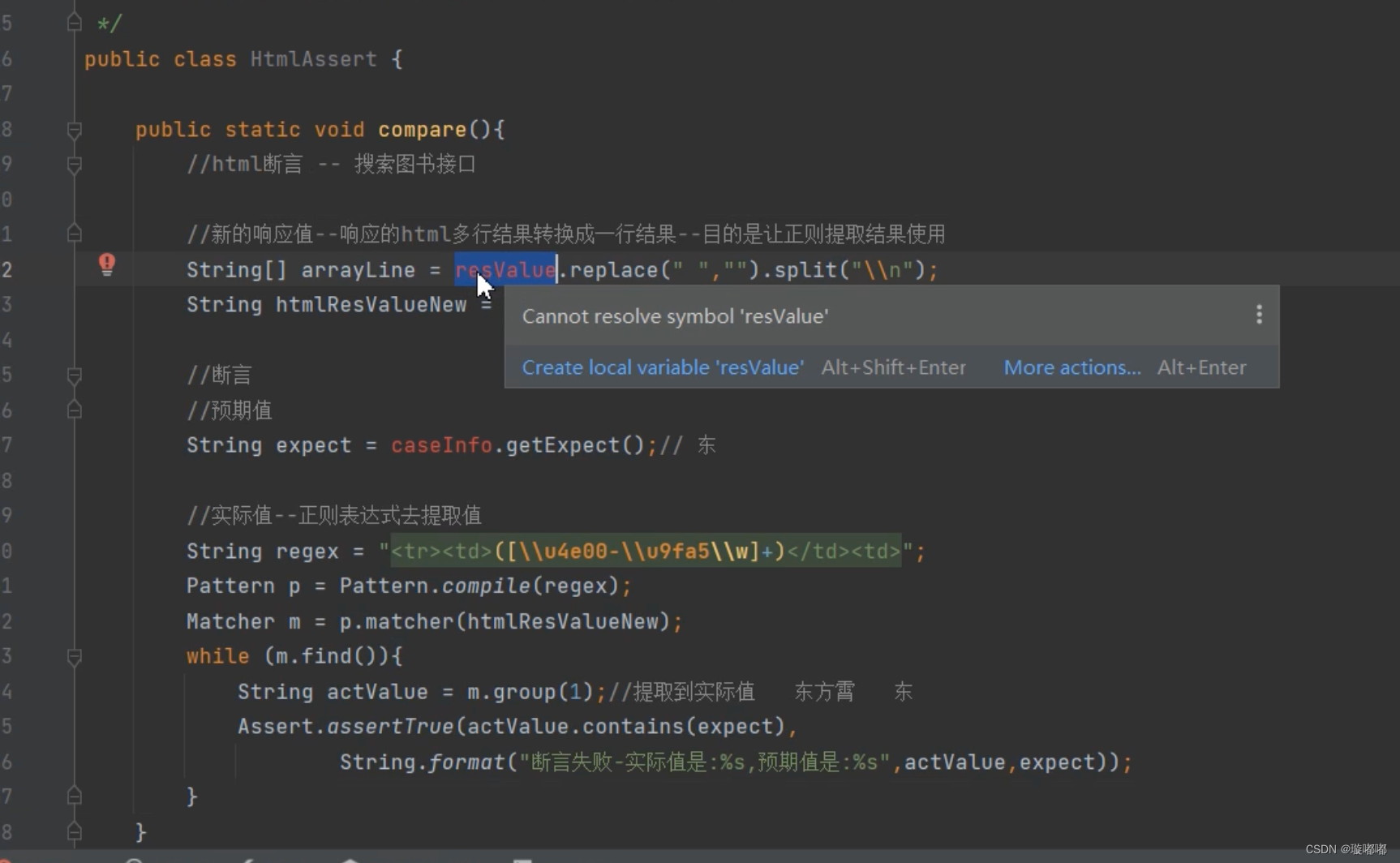Click the 'Cannot resolve symbol' message text

(675, 316)
